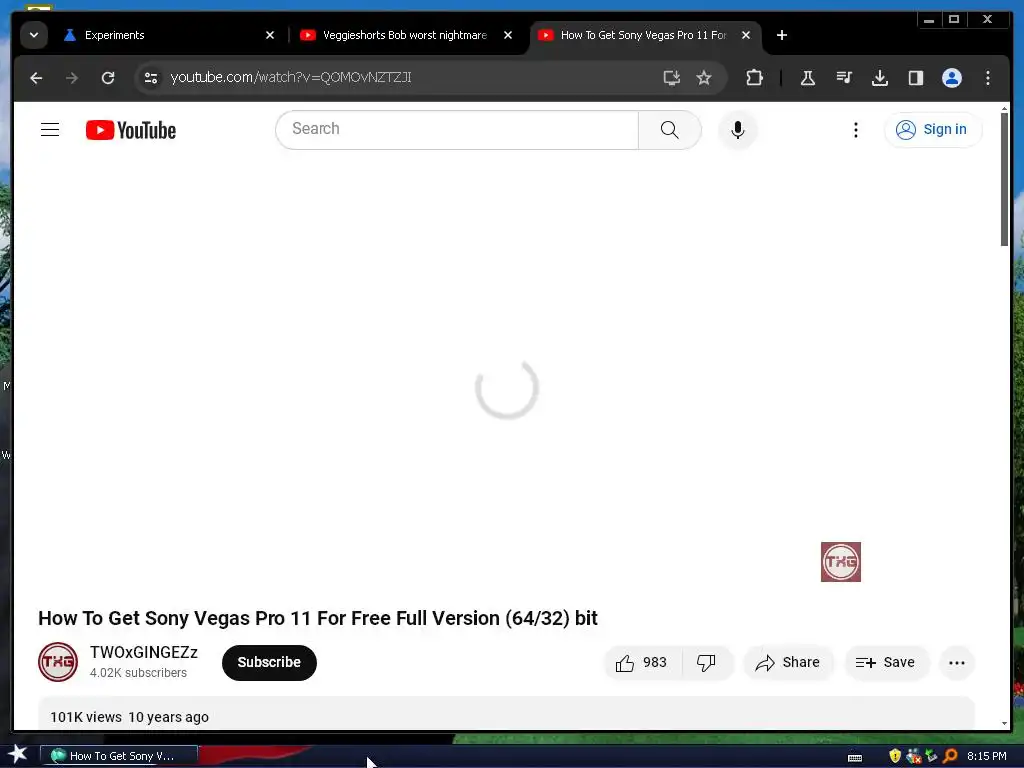Image resolution: width=1024 pixels, height=768 pixels.
Task: Open the TWOxGINGEZz channel name link
Action: pyautogui.click(x=144, y=652)
